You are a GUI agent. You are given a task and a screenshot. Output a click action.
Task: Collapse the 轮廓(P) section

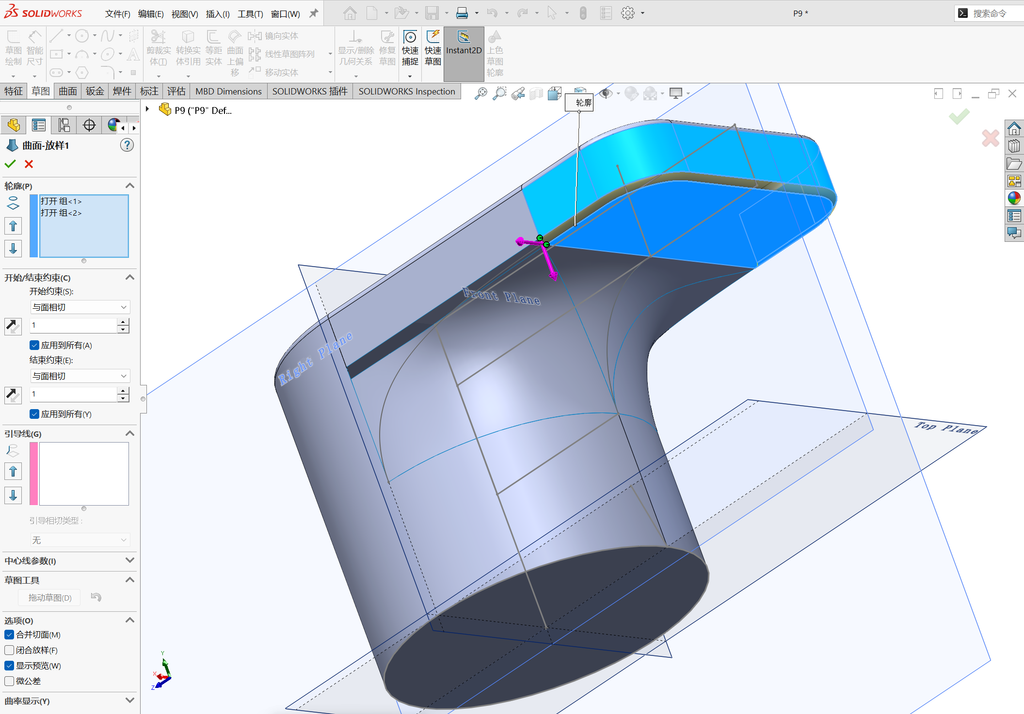pyautogui.click(x=129, y=186)
